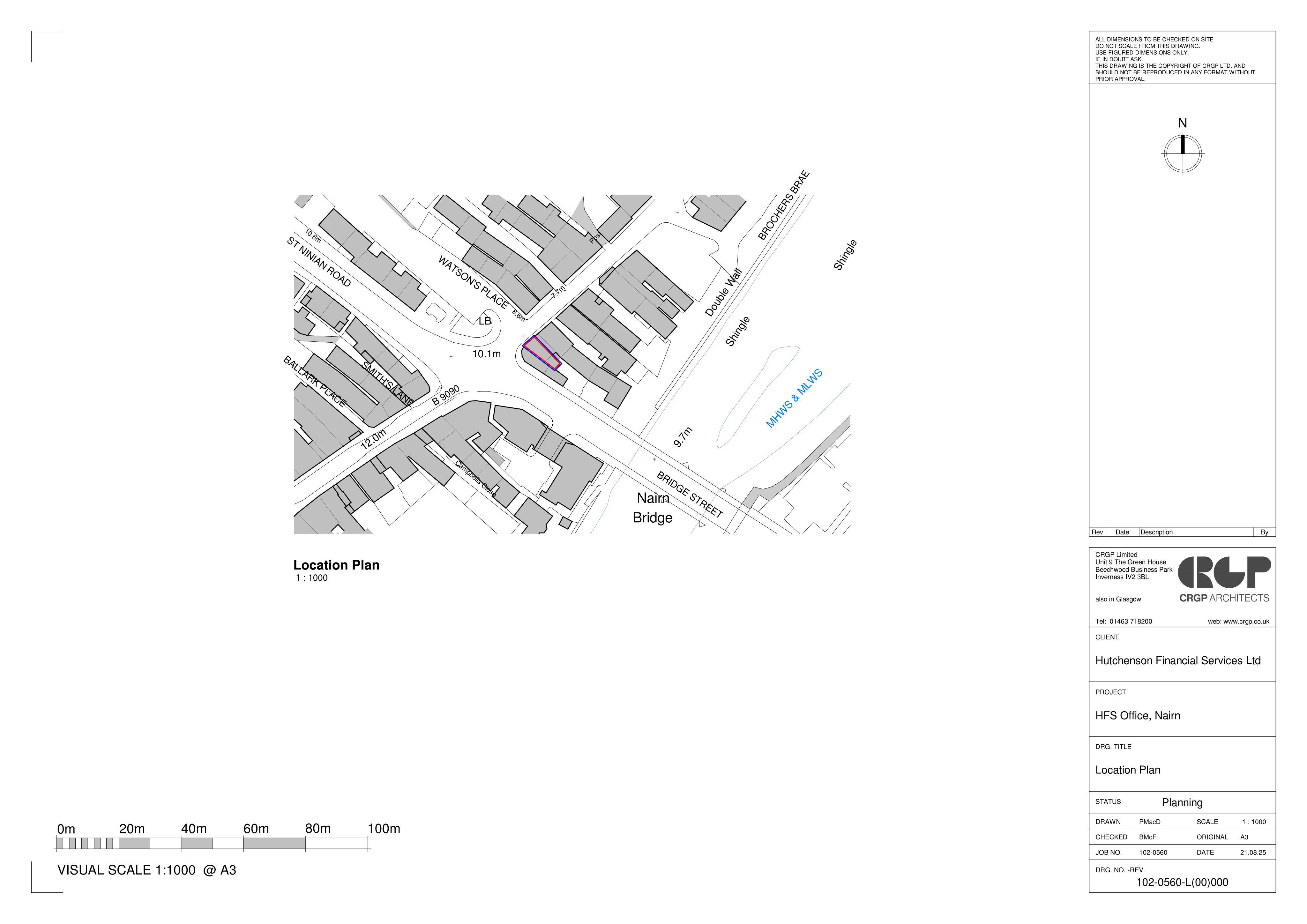
Task: Click the date value '21.08.25'
Action: 1253,852
